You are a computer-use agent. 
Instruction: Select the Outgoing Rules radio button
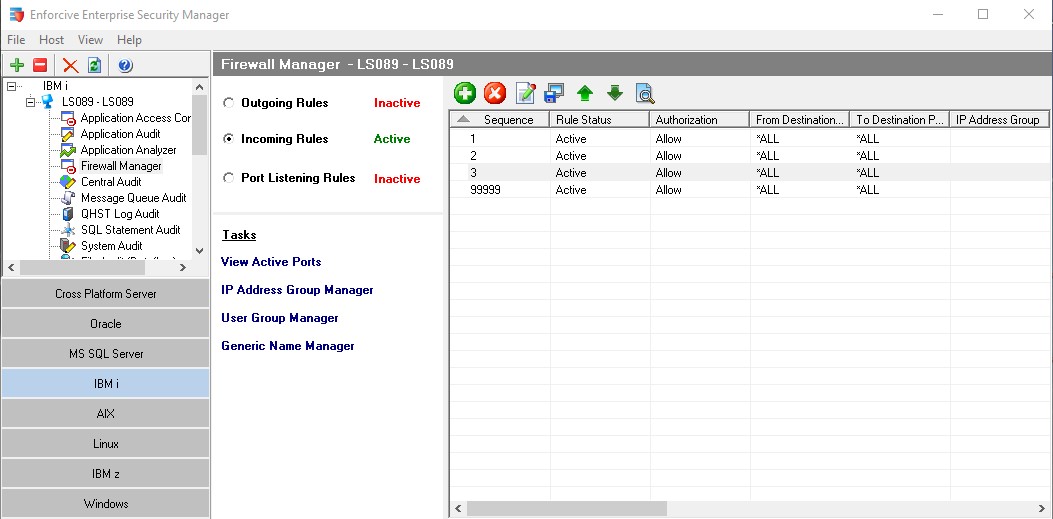coord(229,103)
